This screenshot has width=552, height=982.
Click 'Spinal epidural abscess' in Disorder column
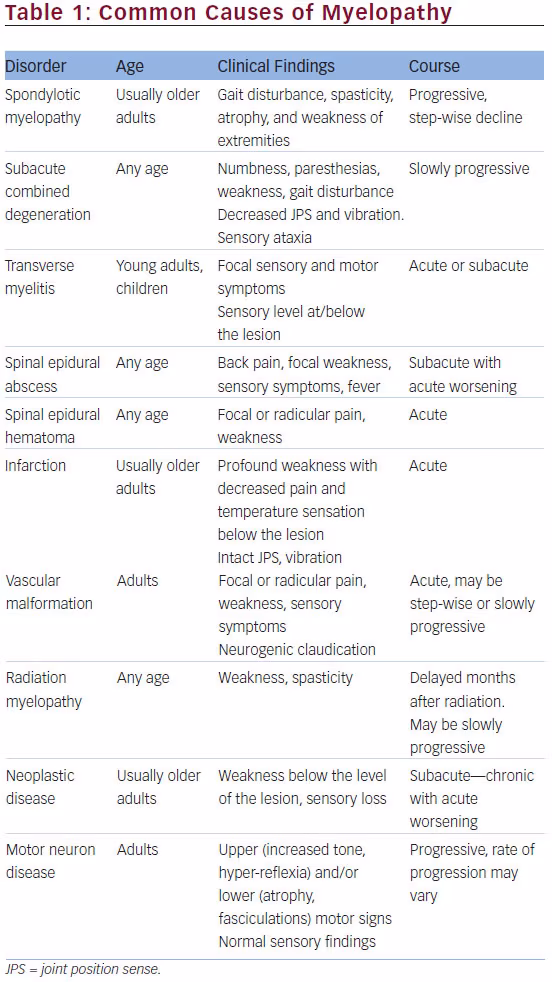click(x=52, y=375)
